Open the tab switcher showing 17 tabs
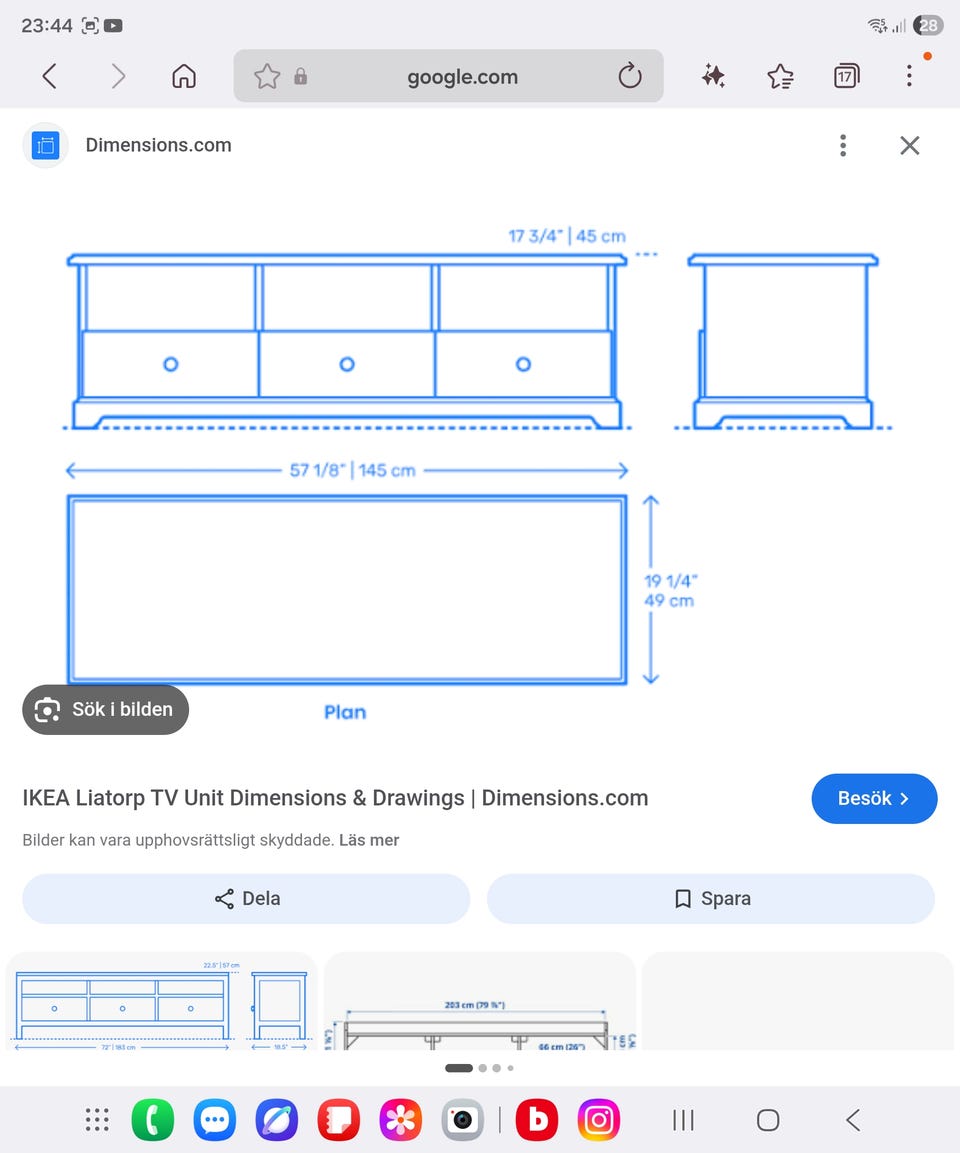The image size is (960, 1153). [847, 76]
